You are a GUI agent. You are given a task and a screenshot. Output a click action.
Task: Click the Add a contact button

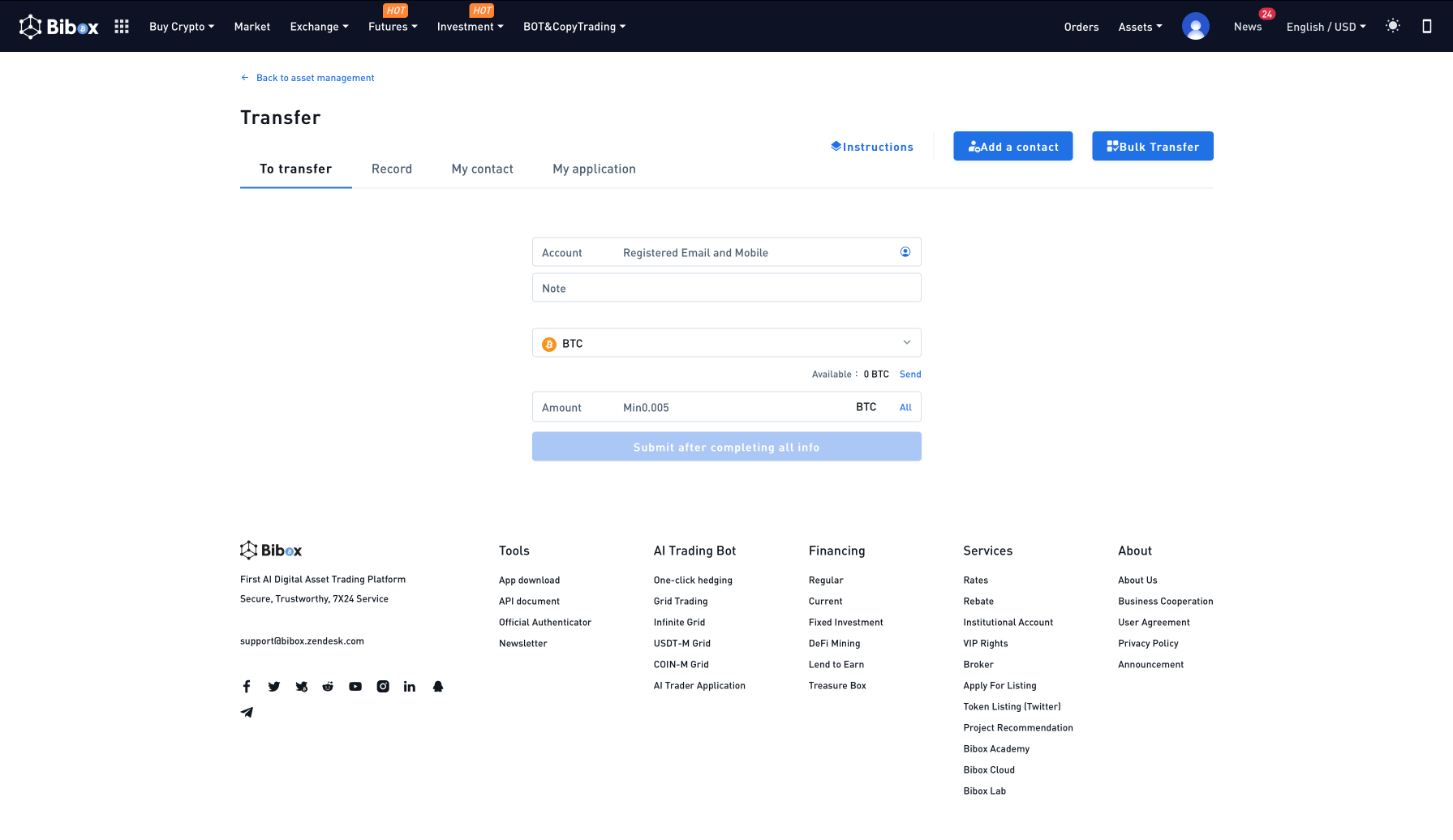coord(1012,147)
